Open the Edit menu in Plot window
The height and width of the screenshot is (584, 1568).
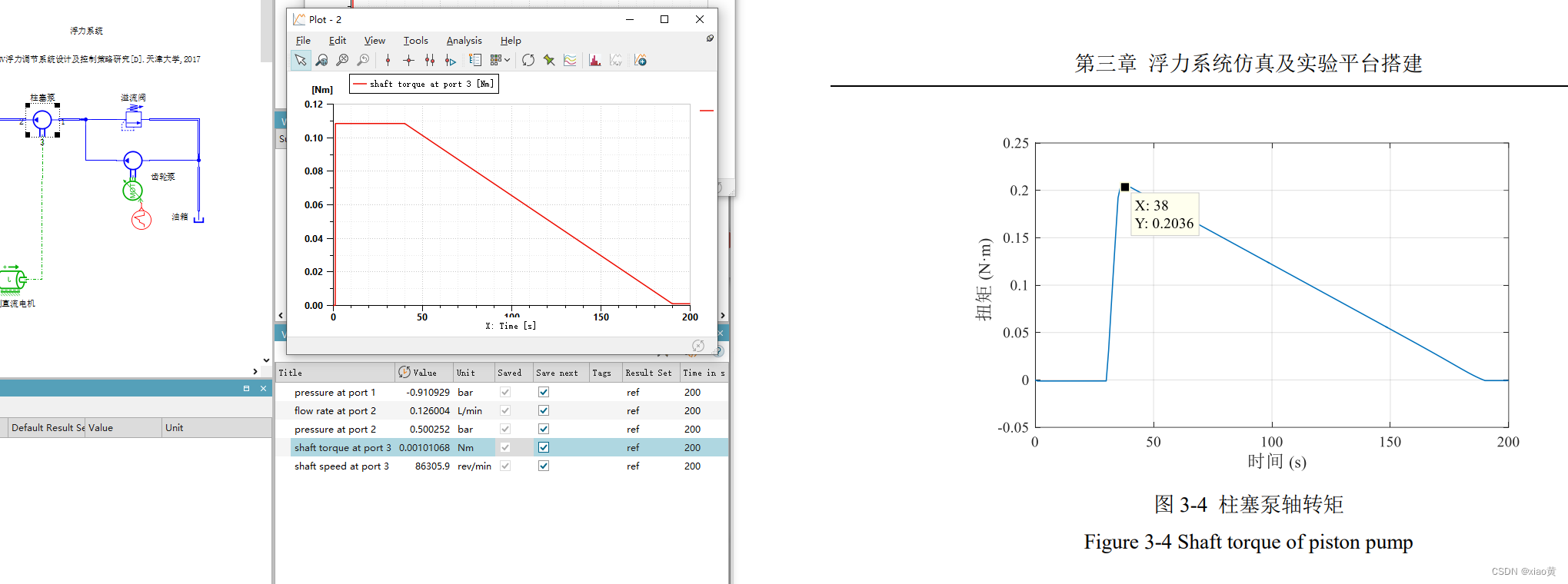coord(338,41)
